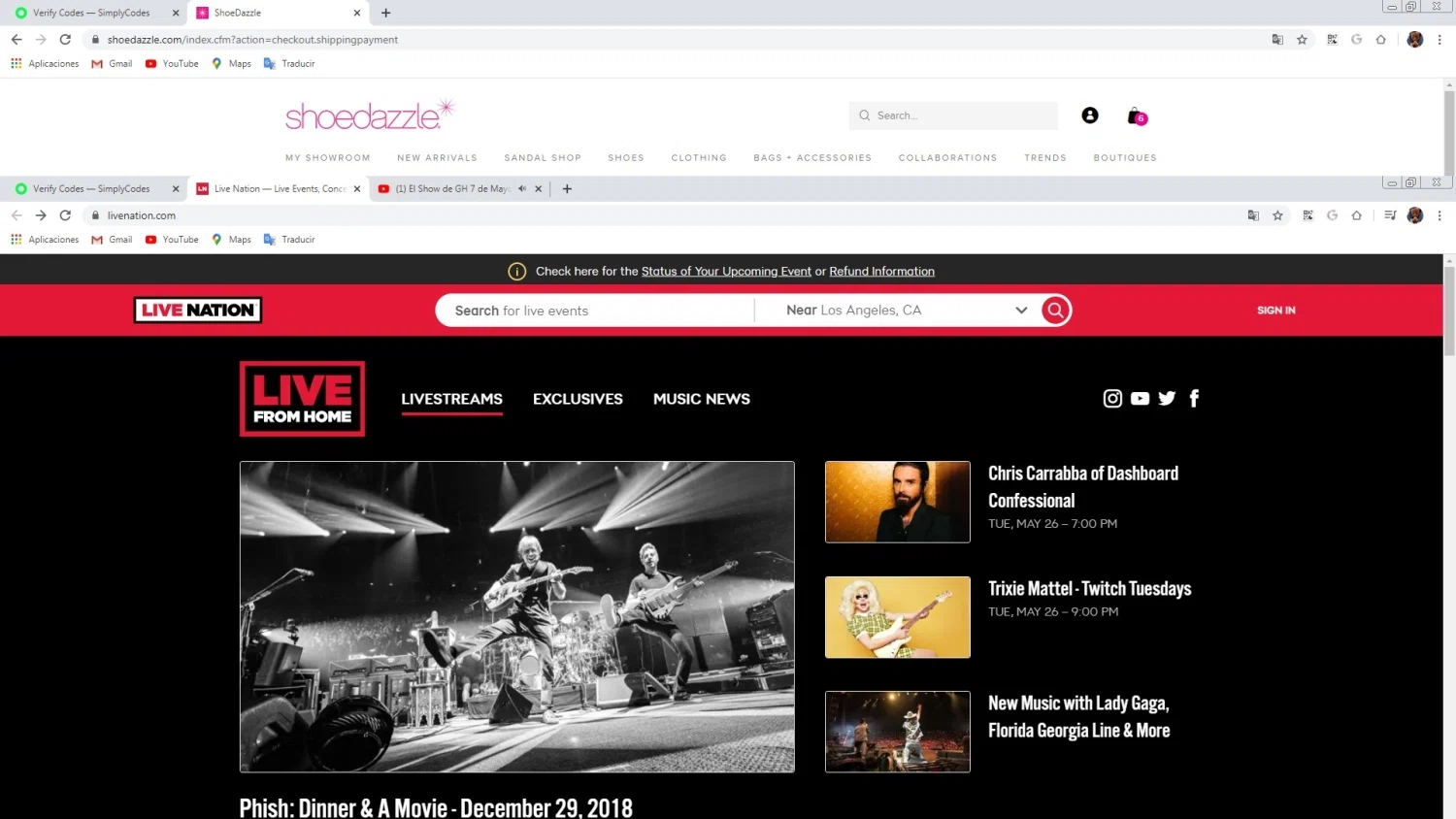This screenshot has width=1456, height=819.
Task: Open the Exclusives tab
Action: pos(578,399)
